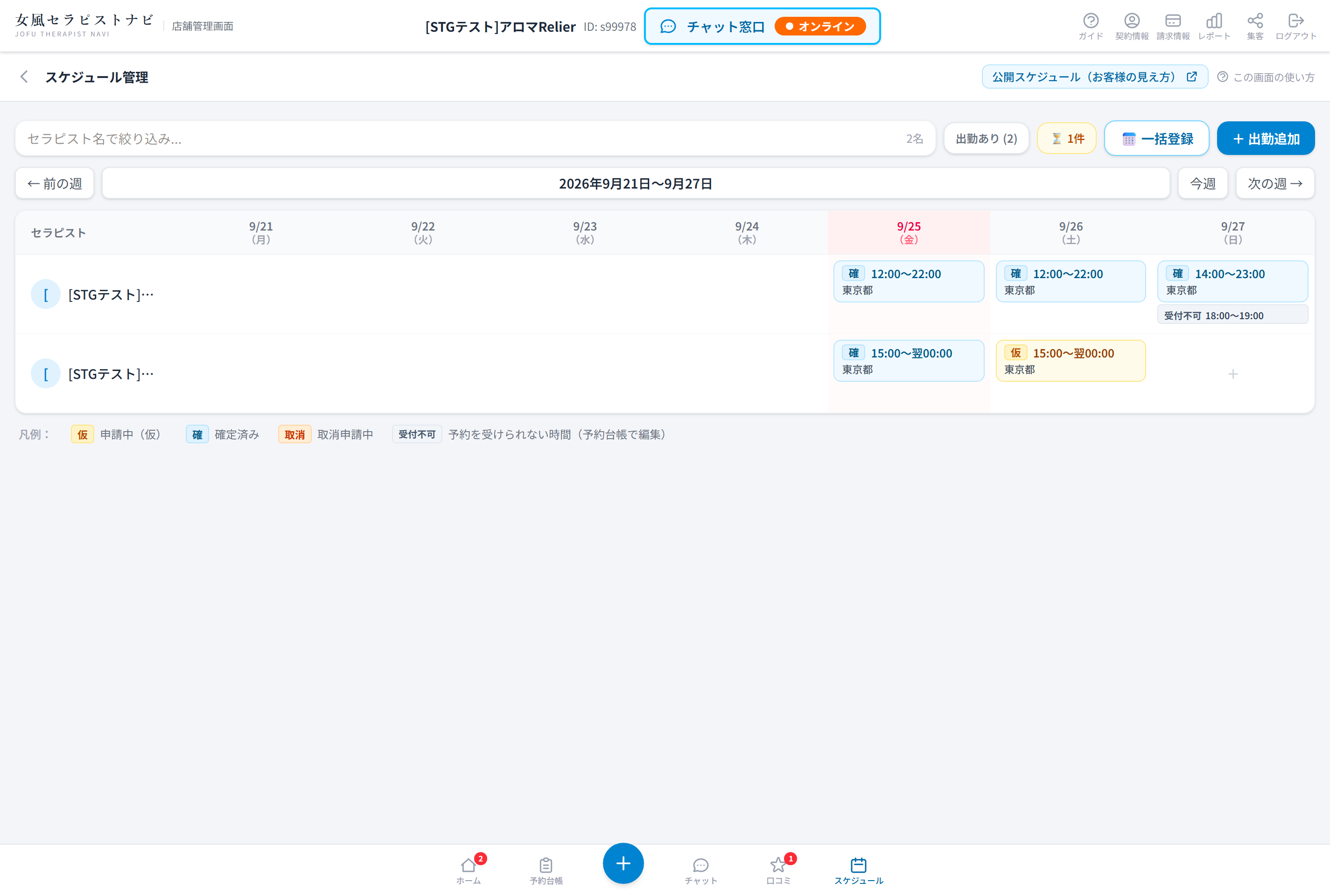Viewport: 1344px width, 896px height.
Task: Open 公開スケジュール（お客様の見え方） link
Action: point(1106,77)
